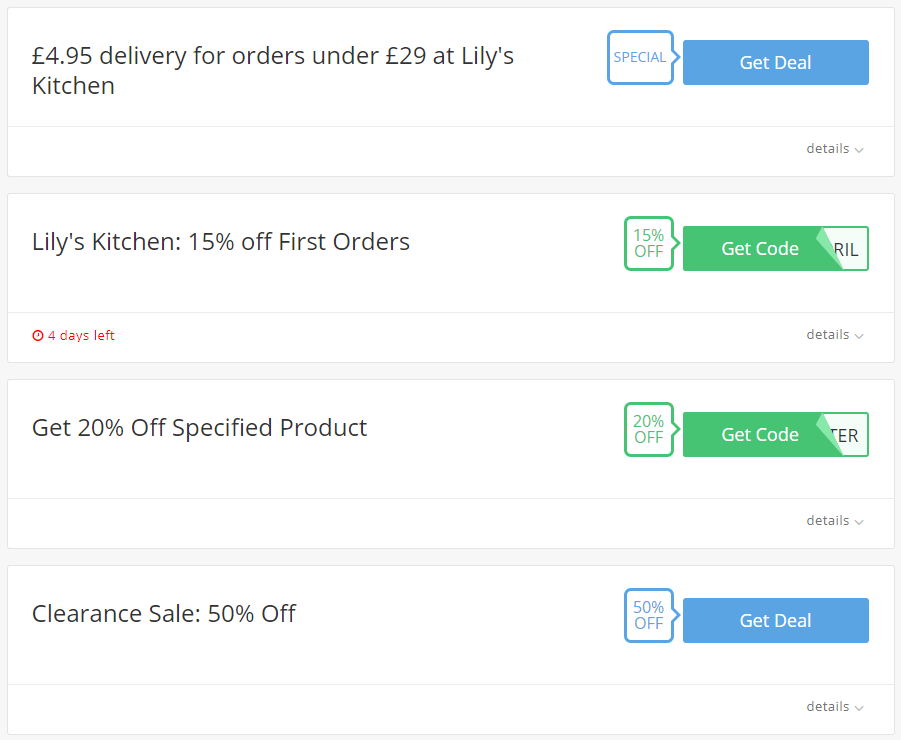The width and height of the screenshot is (901, 740).
Task: Get Code for 20% Off Specified Product
Action: click(760, 435)
